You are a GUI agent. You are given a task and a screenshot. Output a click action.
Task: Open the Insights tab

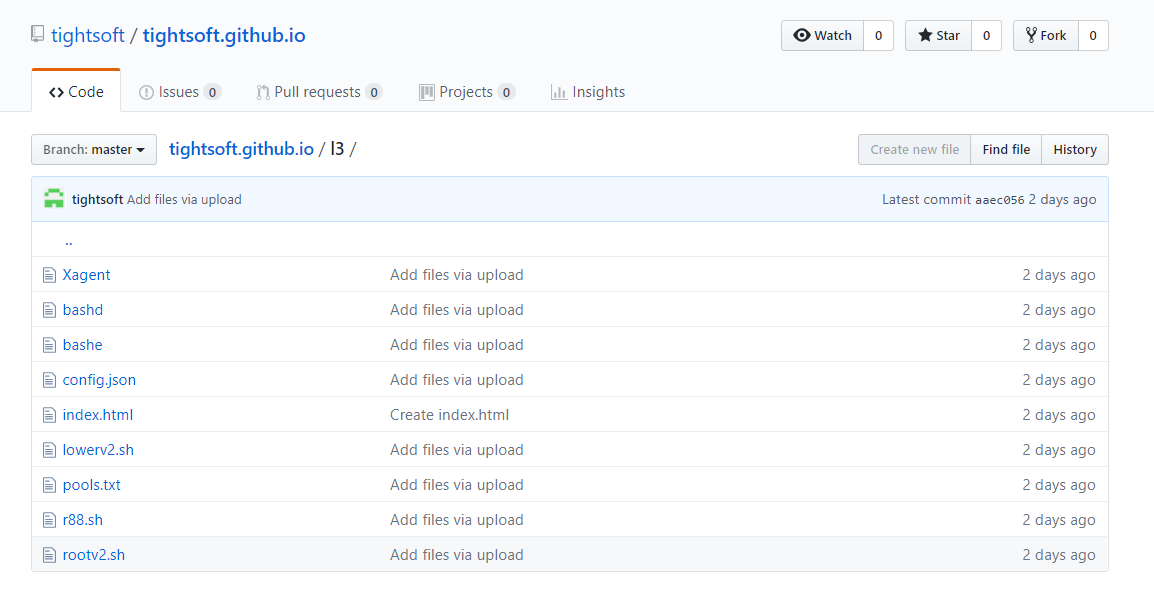click(x=587, y=92)
